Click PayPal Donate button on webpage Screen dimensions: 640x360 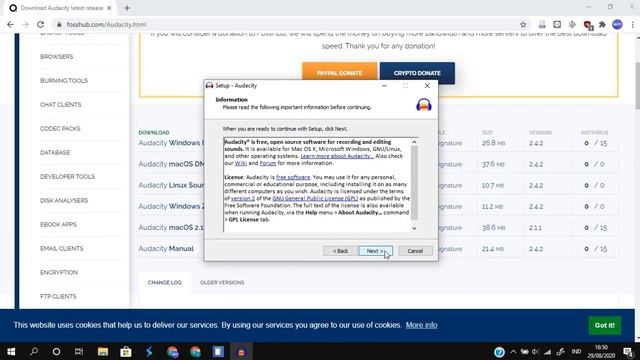340,73
